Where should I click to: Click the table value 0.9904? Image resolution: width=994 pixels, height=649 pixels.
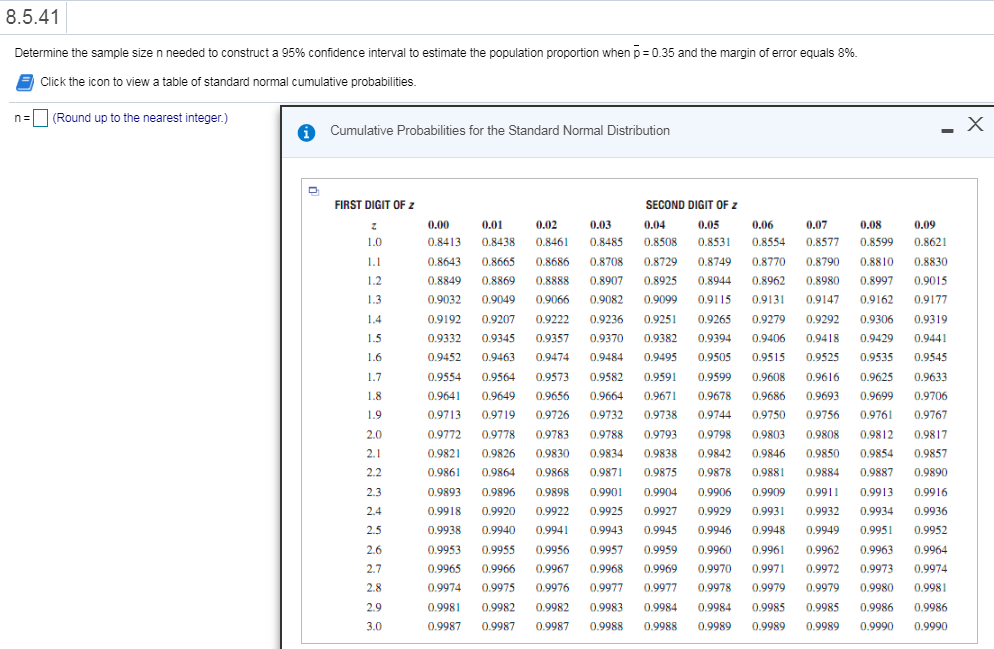(x=660, y=492)
